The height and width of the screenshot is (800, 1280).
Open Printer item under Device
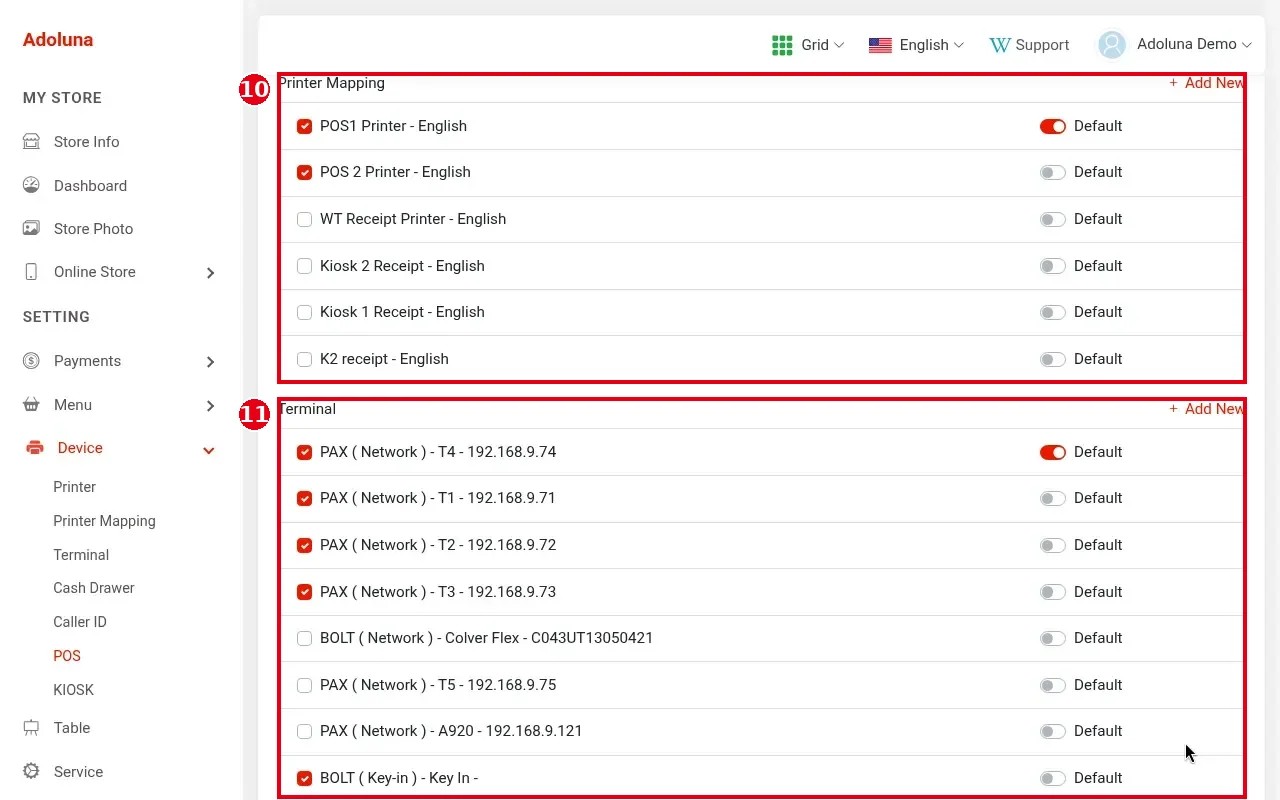coord(75,487)
